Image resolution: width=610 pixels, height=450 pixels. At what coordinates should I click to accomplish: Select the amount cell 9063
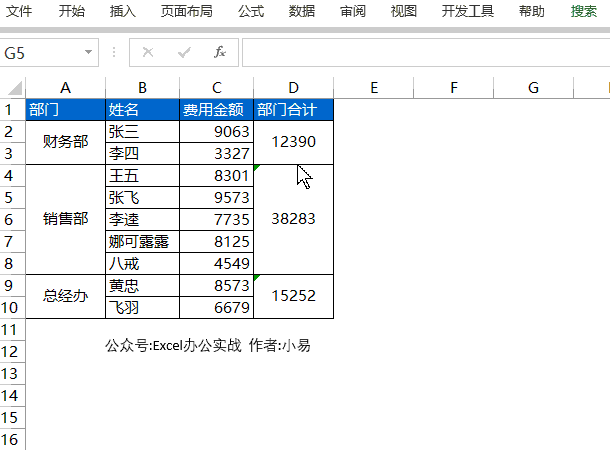pyautogui.click(x=216, y=131)
